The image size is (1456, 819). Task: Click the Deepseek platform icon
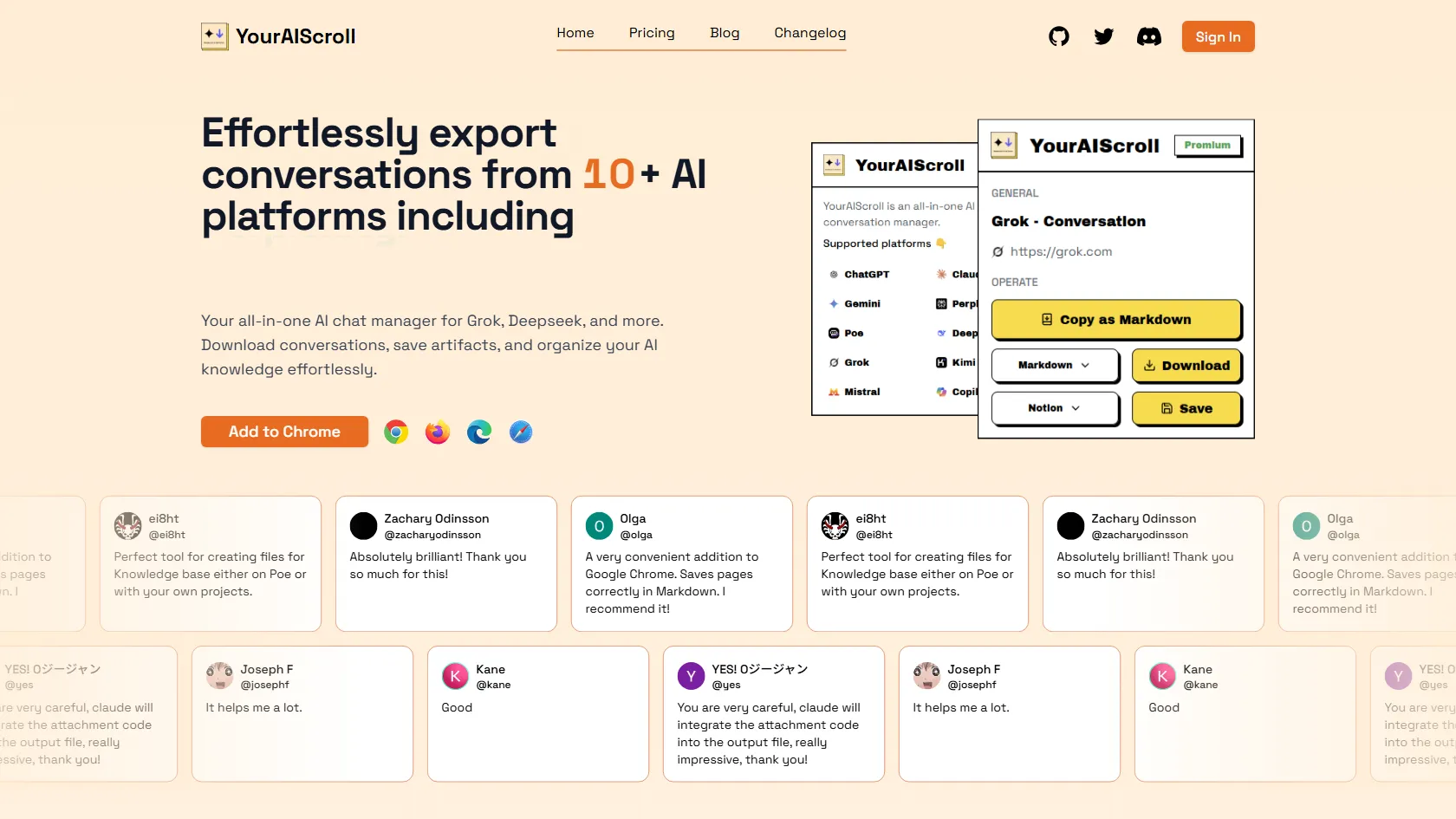941,333
